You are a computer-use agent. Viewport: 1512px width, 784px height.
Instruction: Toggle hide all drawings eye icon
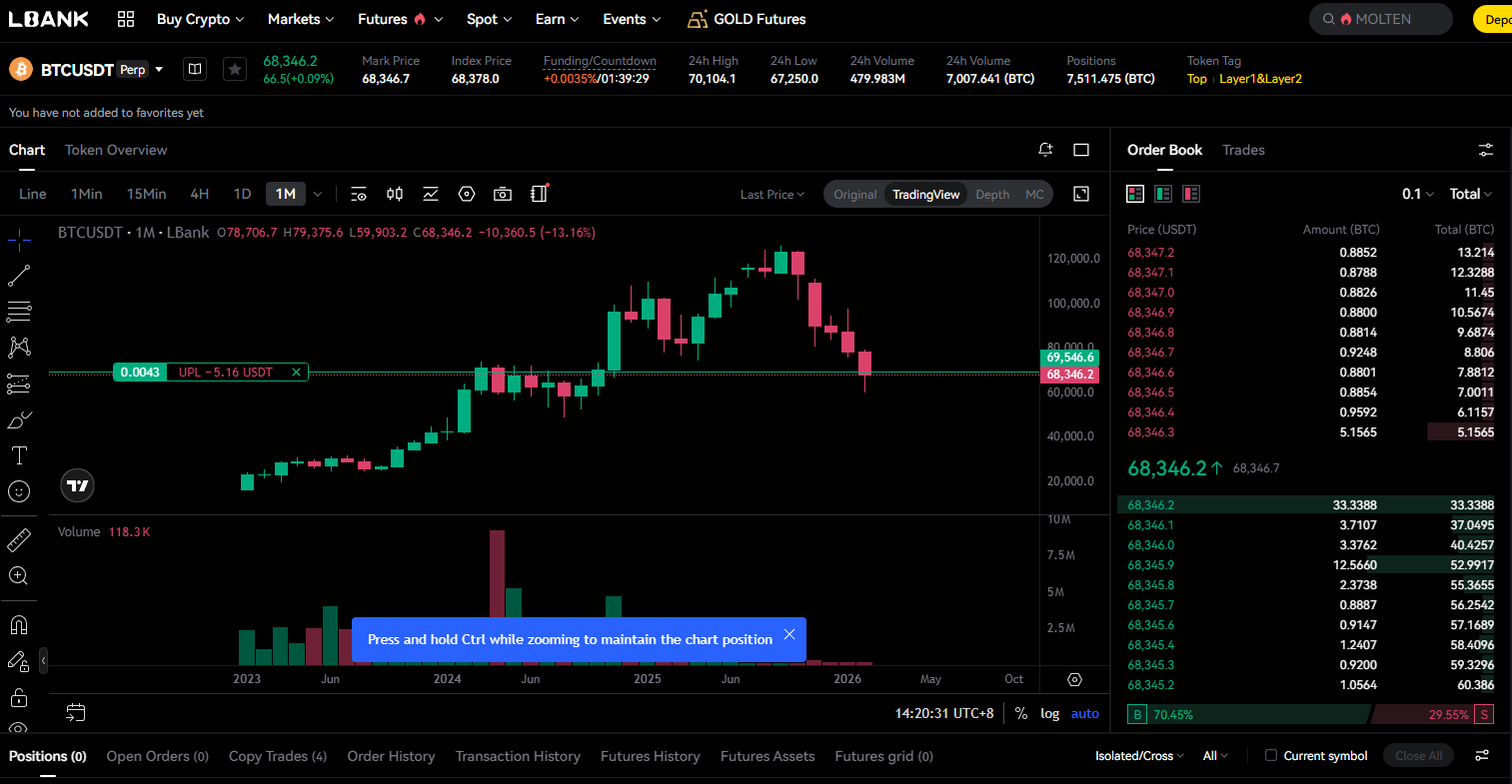19,728
